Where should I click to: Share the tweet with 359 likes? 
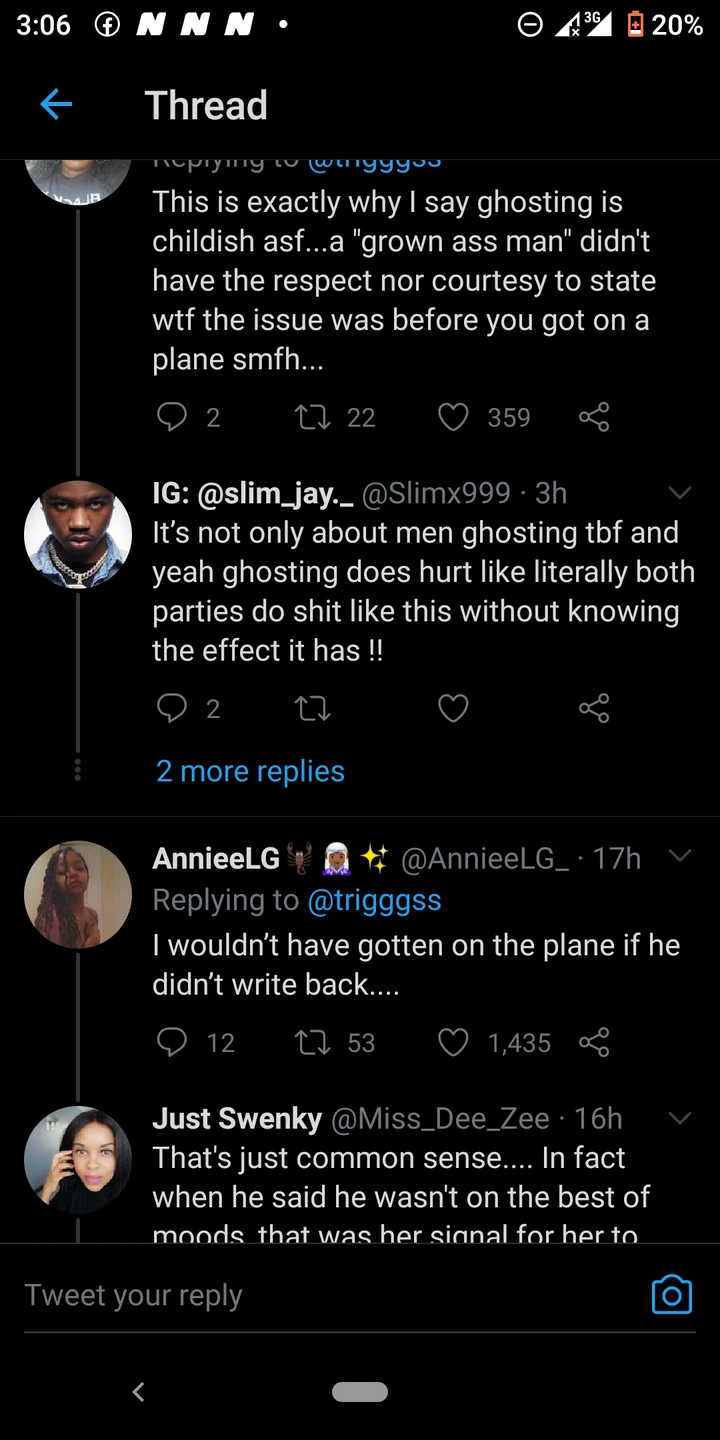[594, 416]
